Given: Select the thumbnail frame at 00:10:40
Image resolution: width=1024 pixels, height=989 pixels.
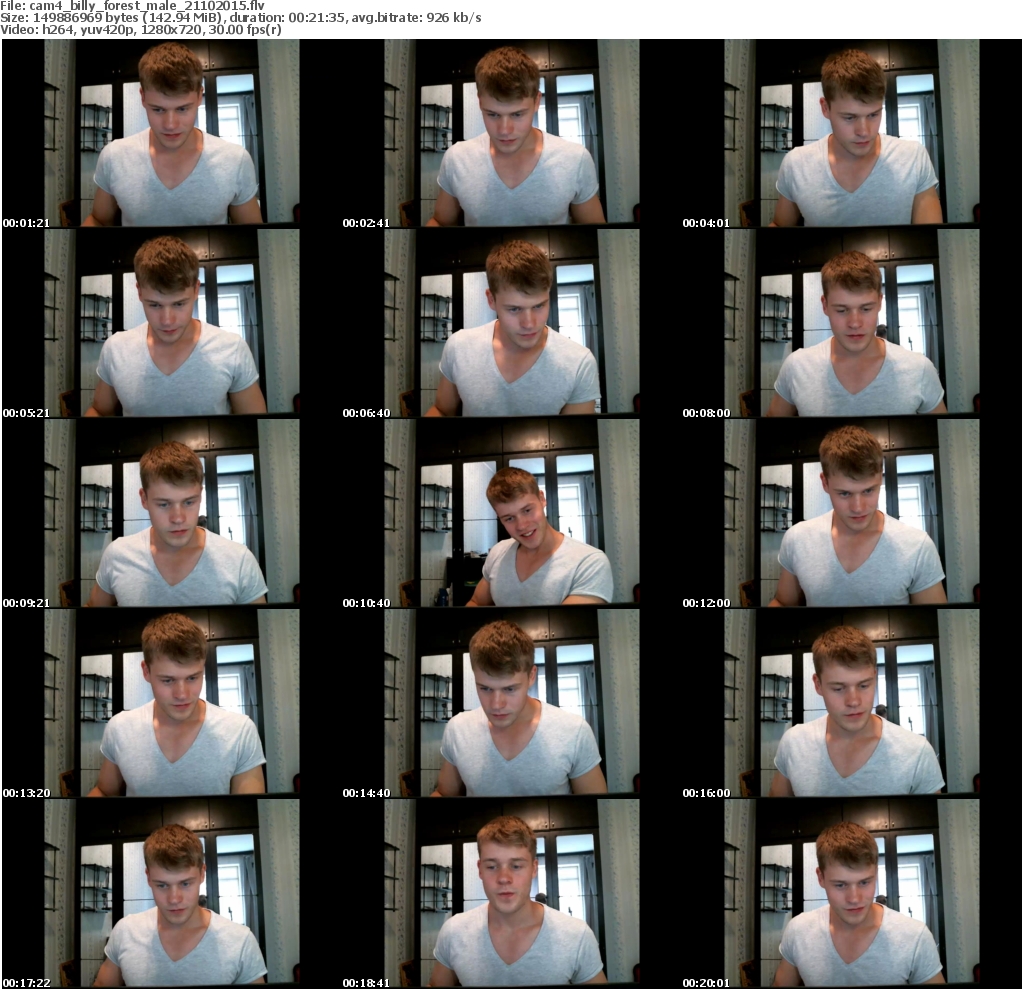Looking at the screenshot, I should click(512, 513).
